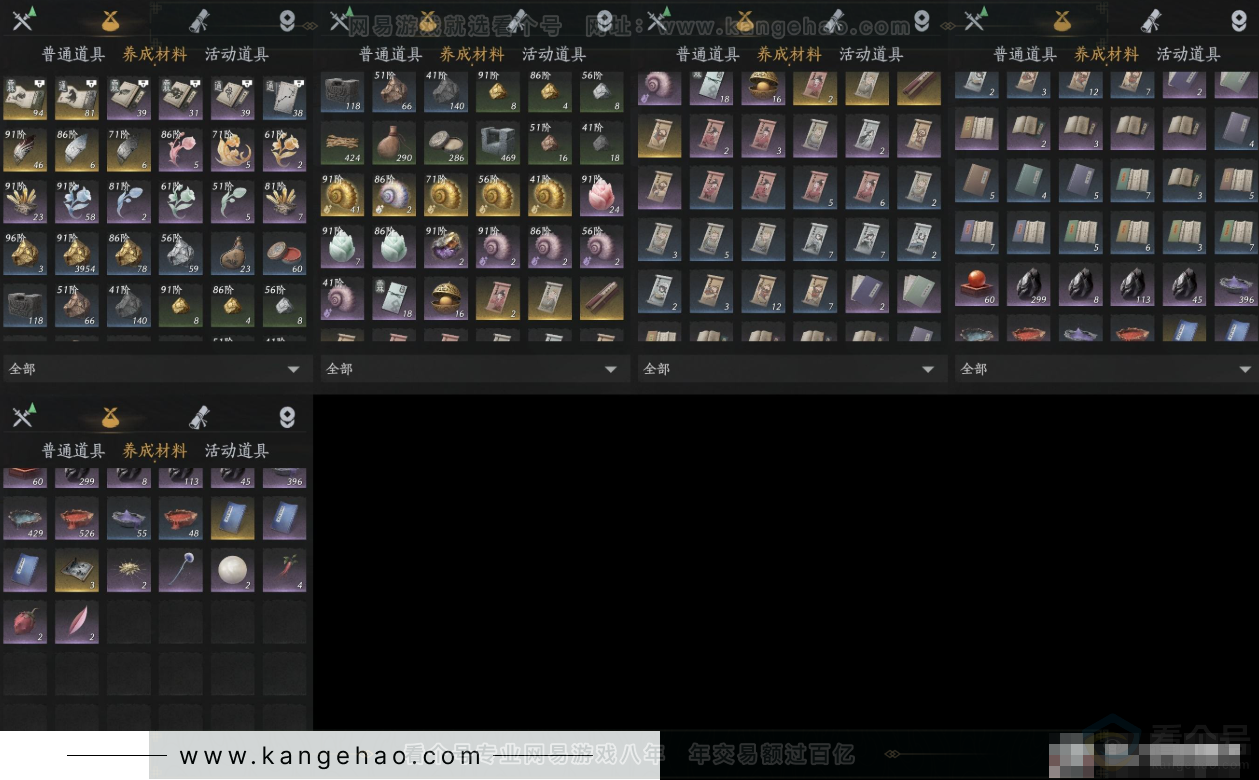Switch to 普通道具 tab in top-left panel

[x=73, y=55]
